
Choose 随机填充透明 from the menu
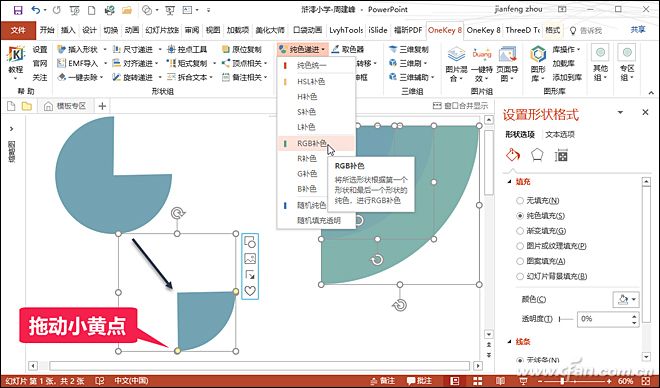pyautogui.click(x=316, y=221)
